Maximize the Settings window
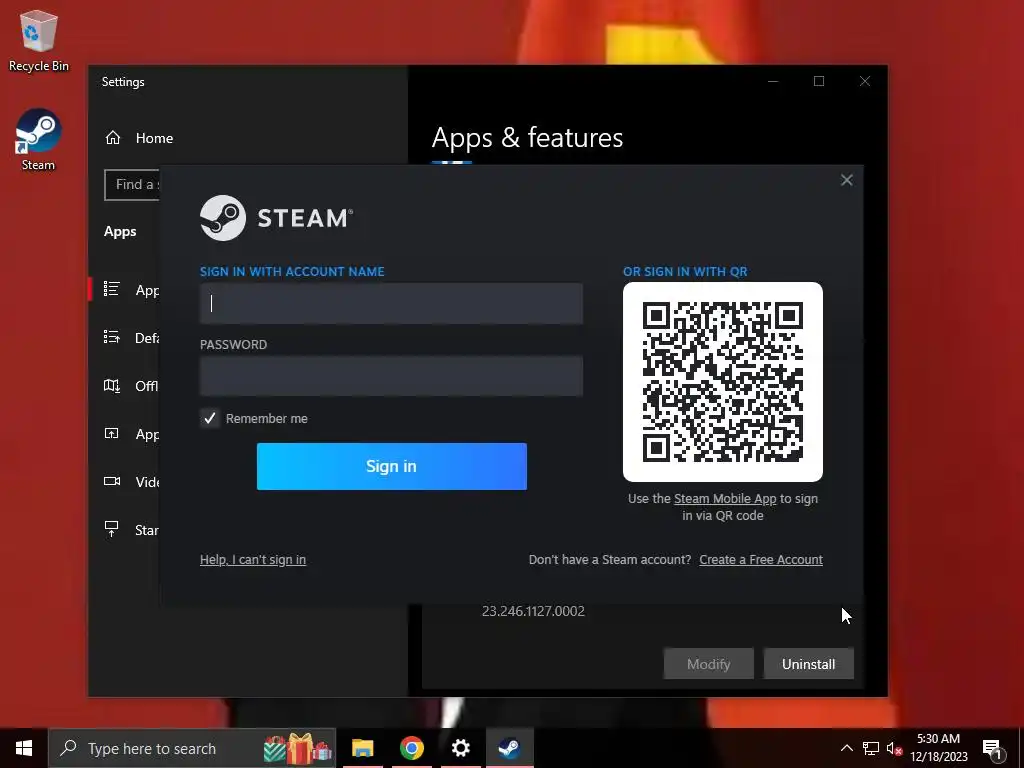The image size is (1024, 768). tap(819, 81)
